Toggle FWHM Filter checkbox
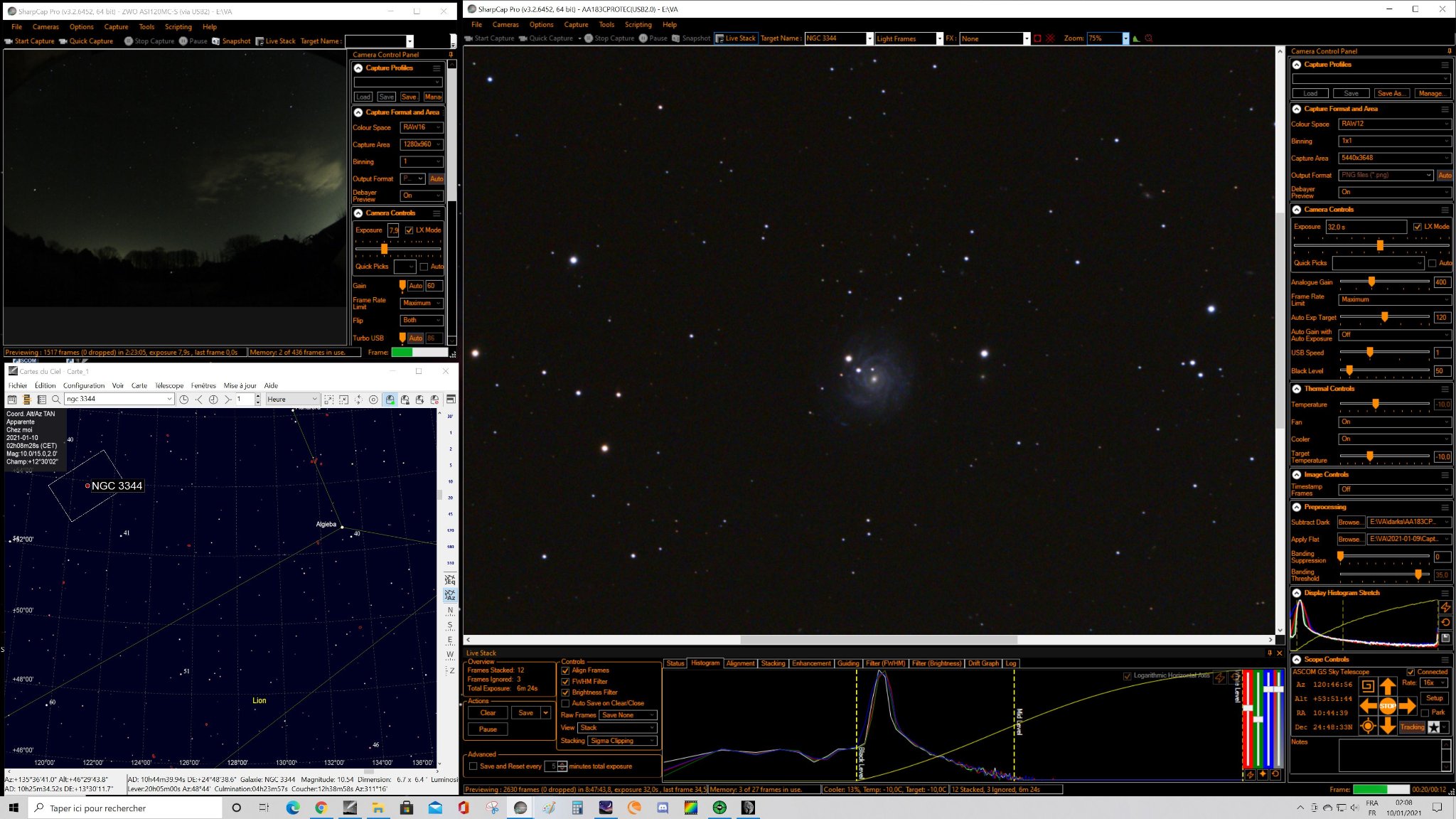The width and height of the screenshot is (1456, 819). (x=565, y=682)
